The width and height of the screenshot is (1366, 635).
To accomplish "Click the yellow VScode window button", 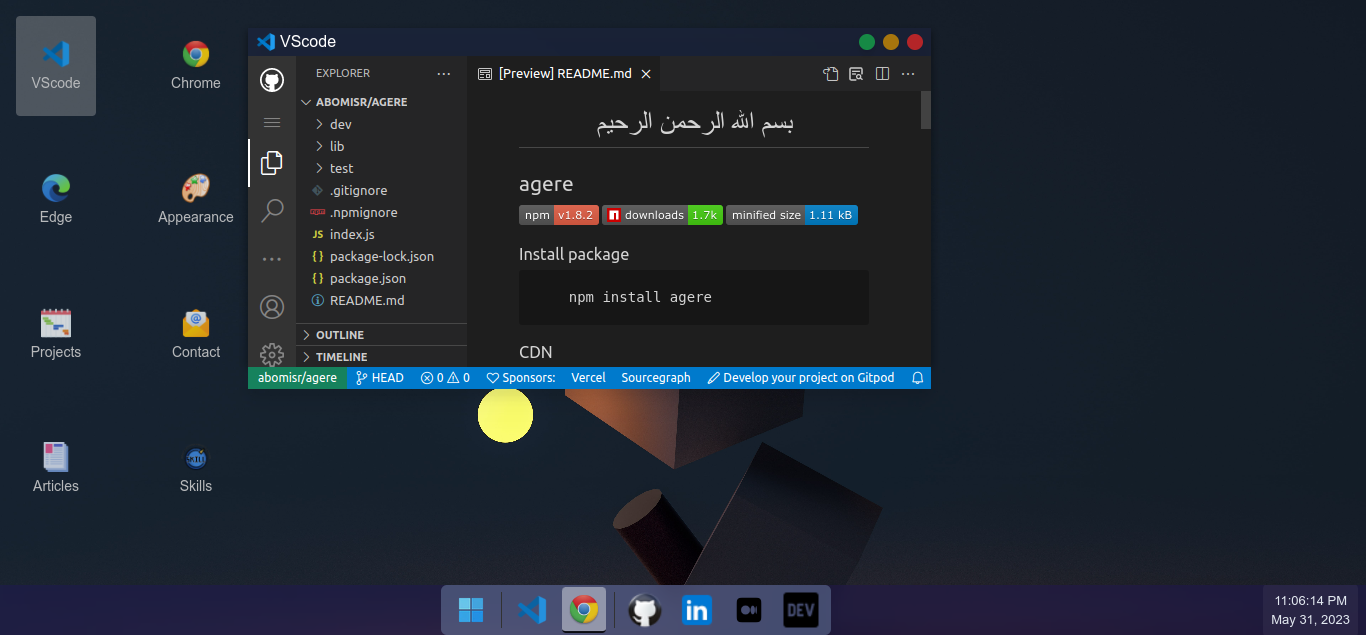I will pyautogui.click(x=891, y=42).
